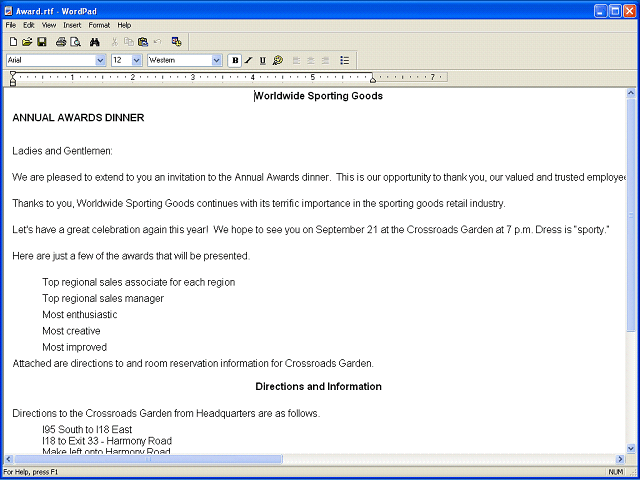Screen dimensions: 640x480
Task: Click the horizontal scrollbar thumb
Action: click(148, 459)
